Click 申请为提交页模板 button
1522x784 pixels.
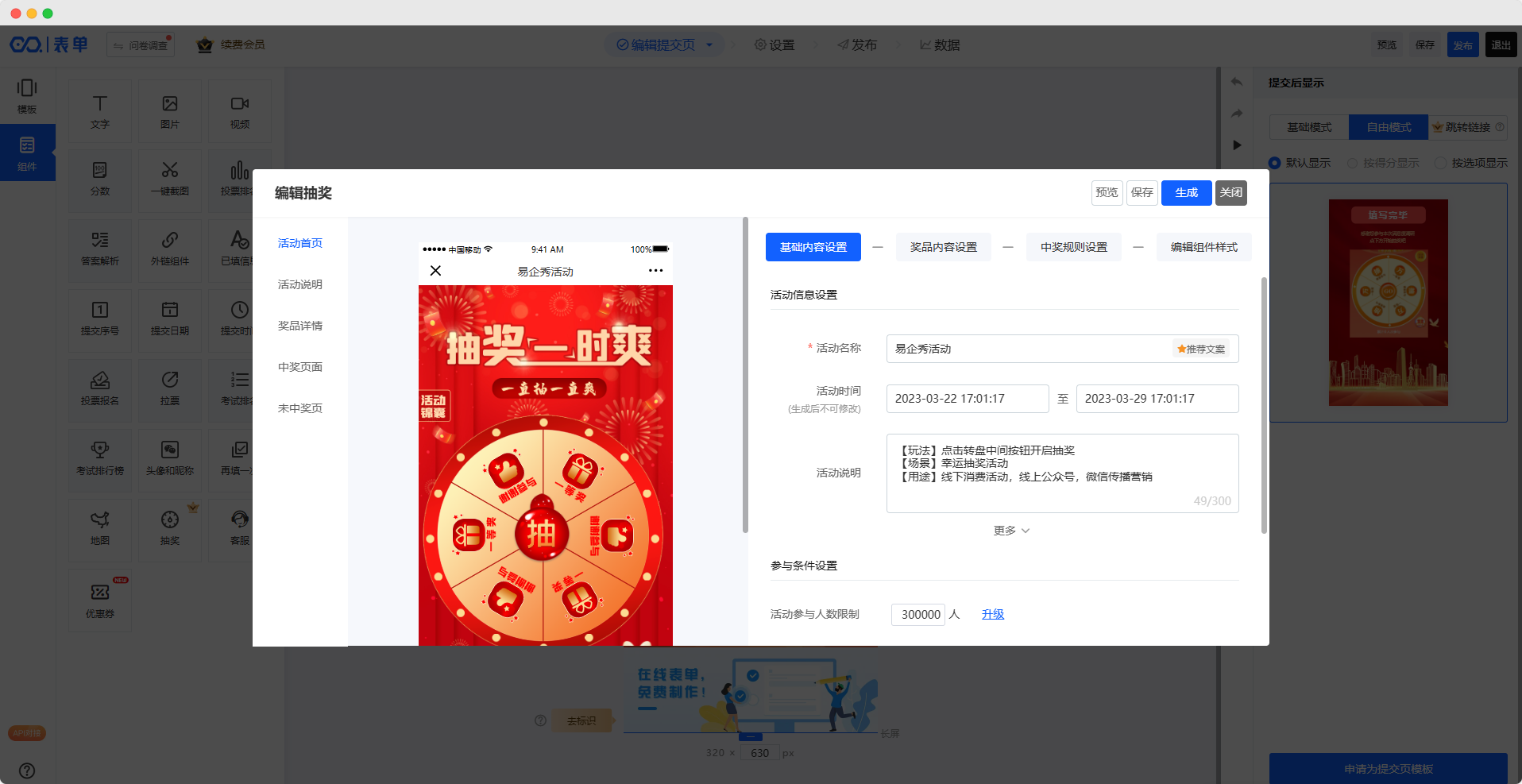1389,768
